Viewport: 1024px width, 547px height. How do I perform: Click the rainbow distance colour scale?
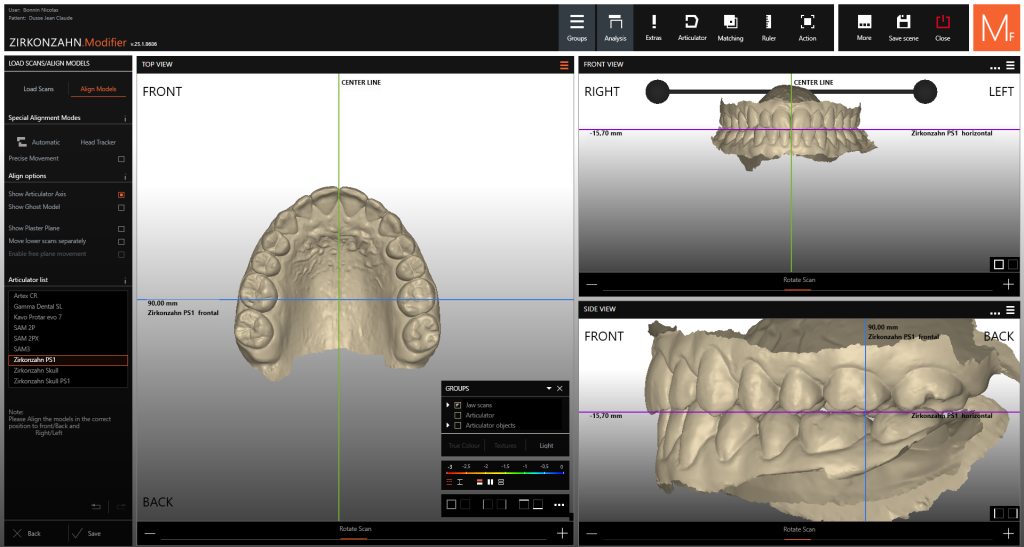(505, 471)
